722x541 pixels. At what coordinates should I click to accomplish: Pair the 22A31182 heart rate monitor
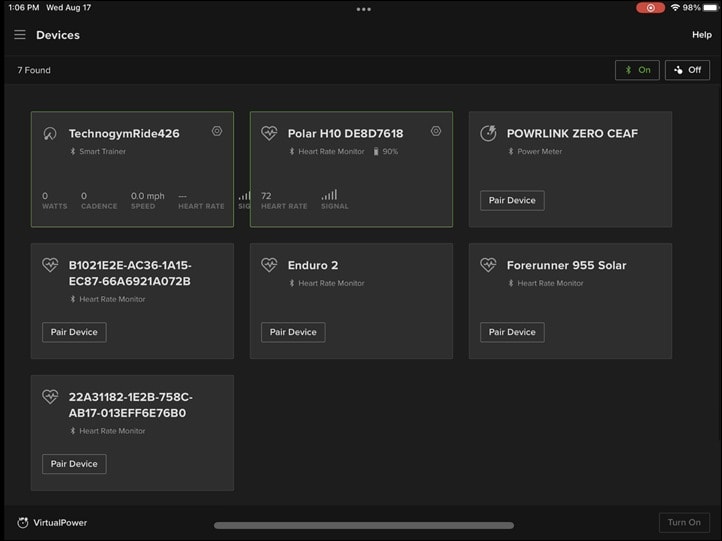coord(74,464)
